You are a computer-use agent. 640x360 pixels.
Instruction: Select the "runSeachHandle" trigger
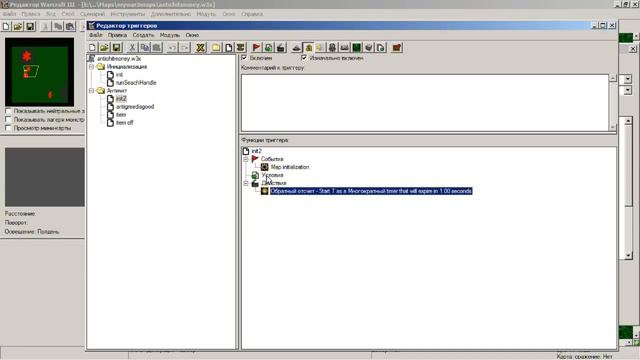(x=136, y=83)
